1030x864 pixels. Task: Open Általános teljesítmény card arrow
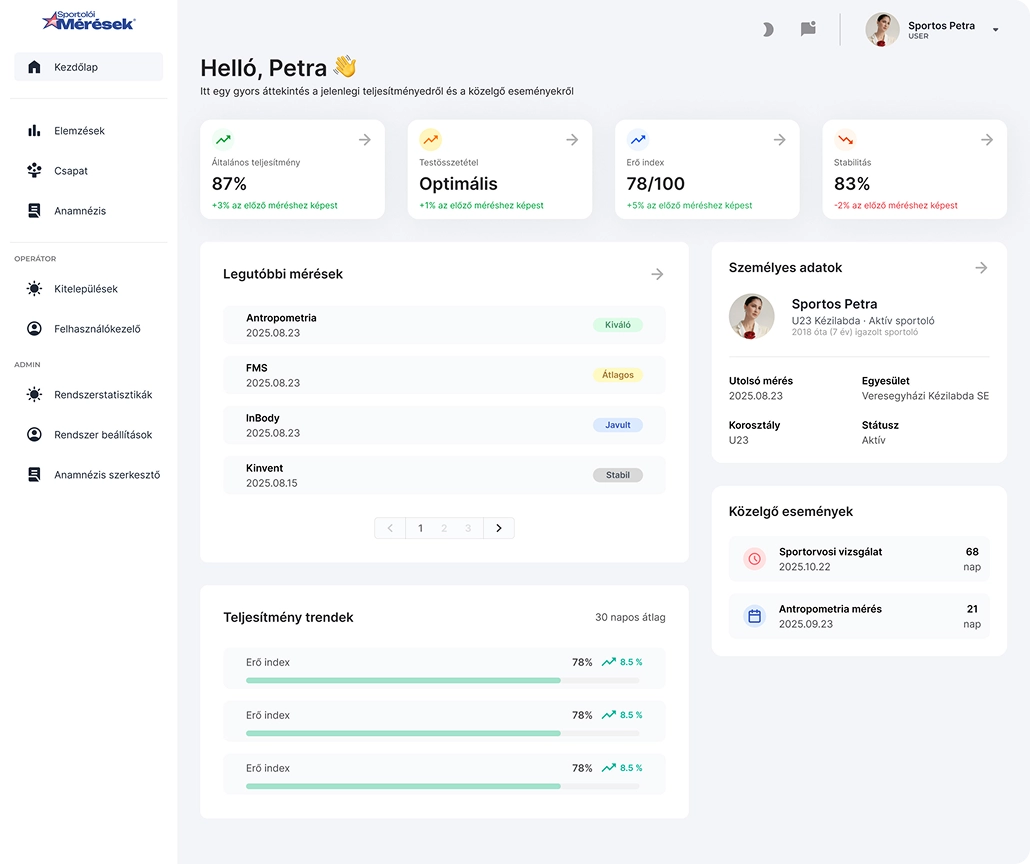(x=365, y=139)
